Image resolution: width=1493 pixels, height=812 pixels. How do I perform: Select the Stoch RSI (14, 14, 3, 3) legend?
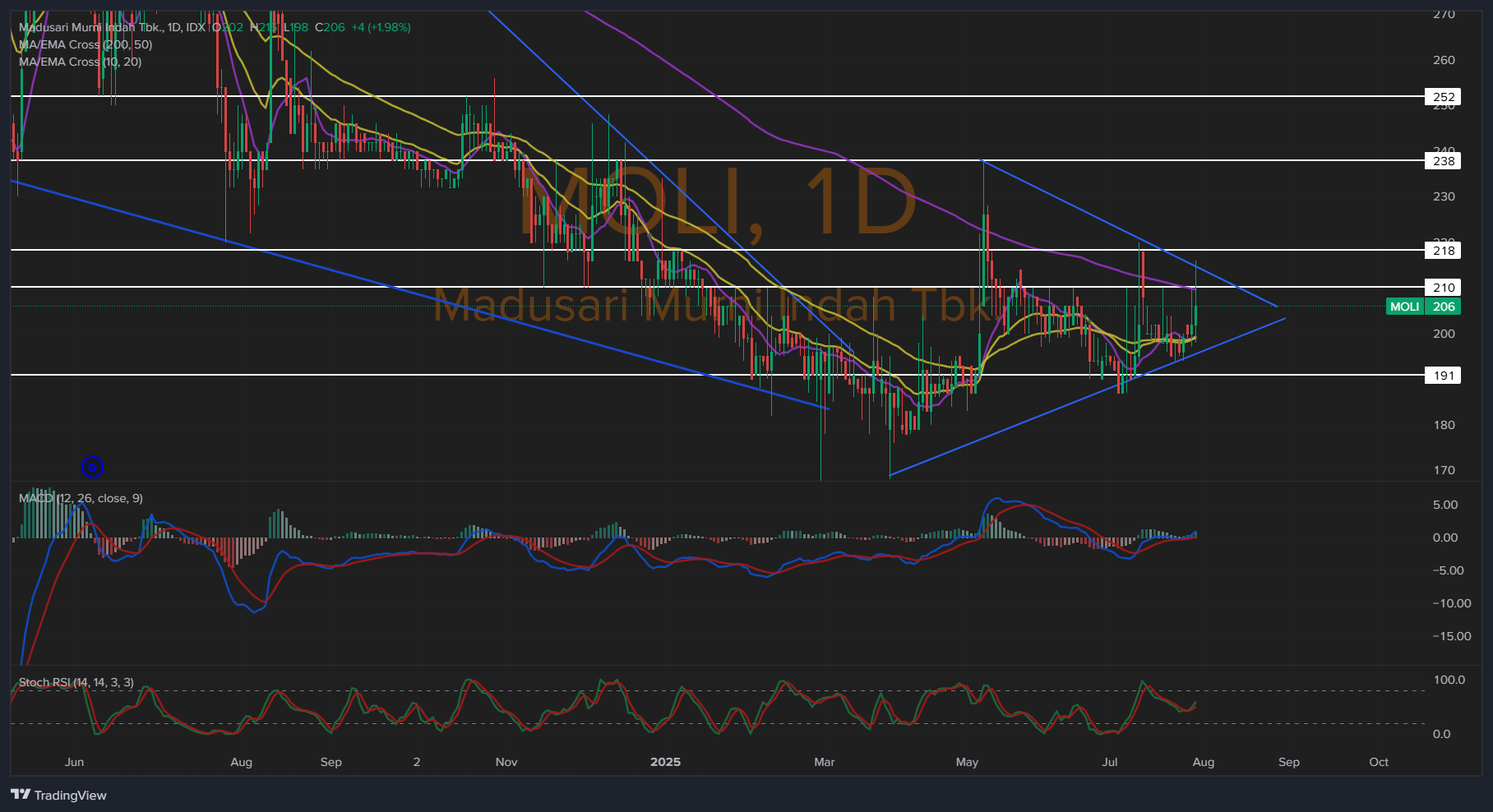pos(76,682)
